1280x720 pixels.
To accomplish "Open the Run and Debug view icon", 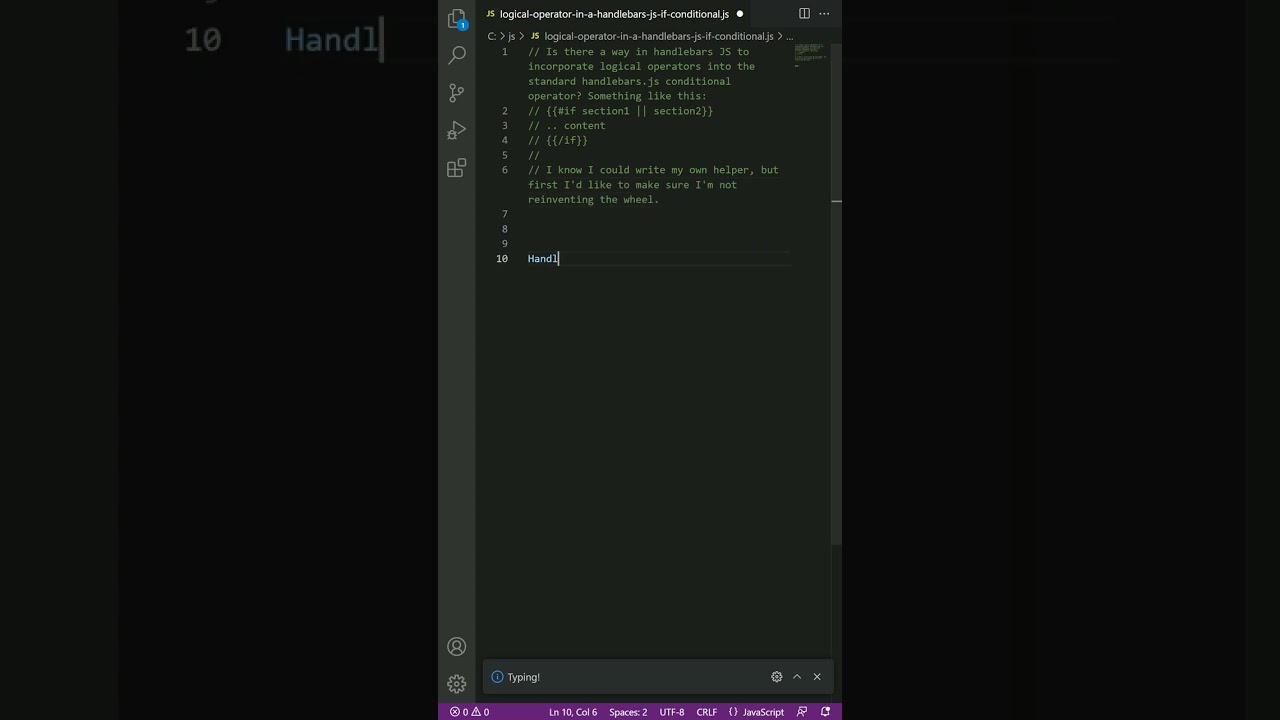I will coord(457,131).
